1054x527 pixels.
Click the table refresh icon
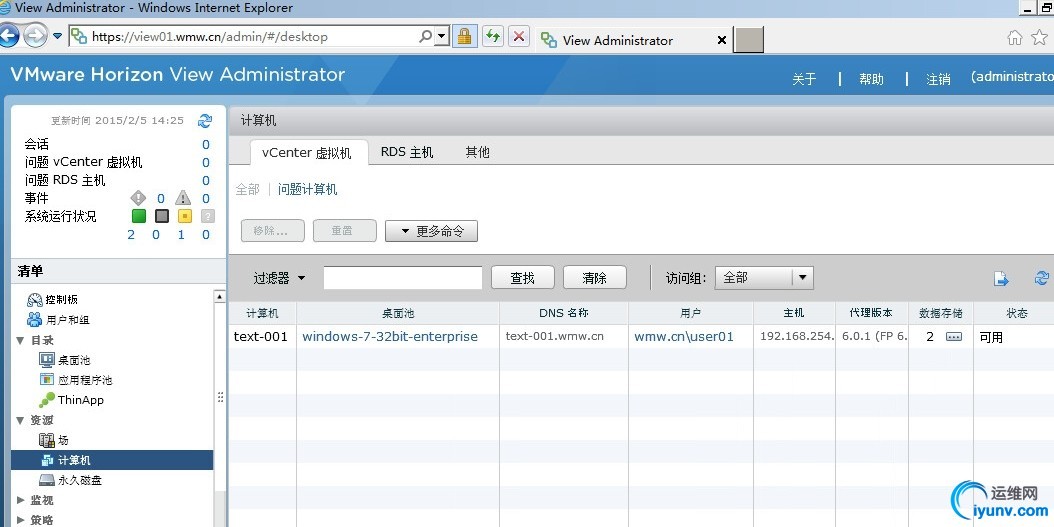pyautogui.click(x=1042, y=278)
